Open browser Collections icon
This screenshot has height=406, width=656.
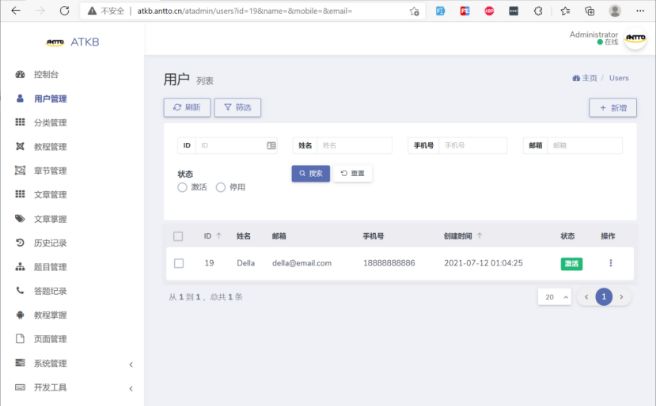tap(589, 11)
